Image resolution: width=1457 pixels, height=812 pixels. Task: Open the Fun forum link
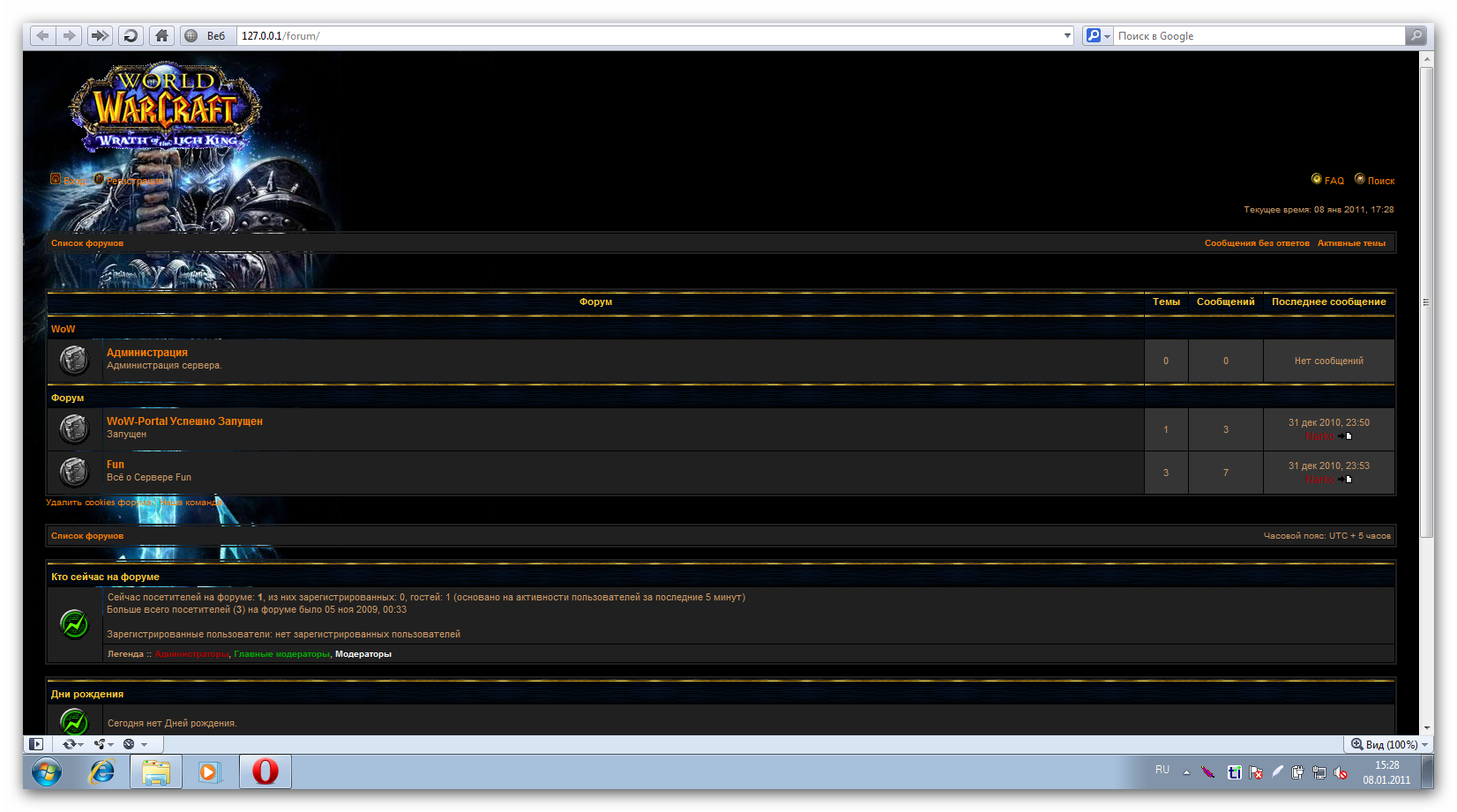pos(116,465)
